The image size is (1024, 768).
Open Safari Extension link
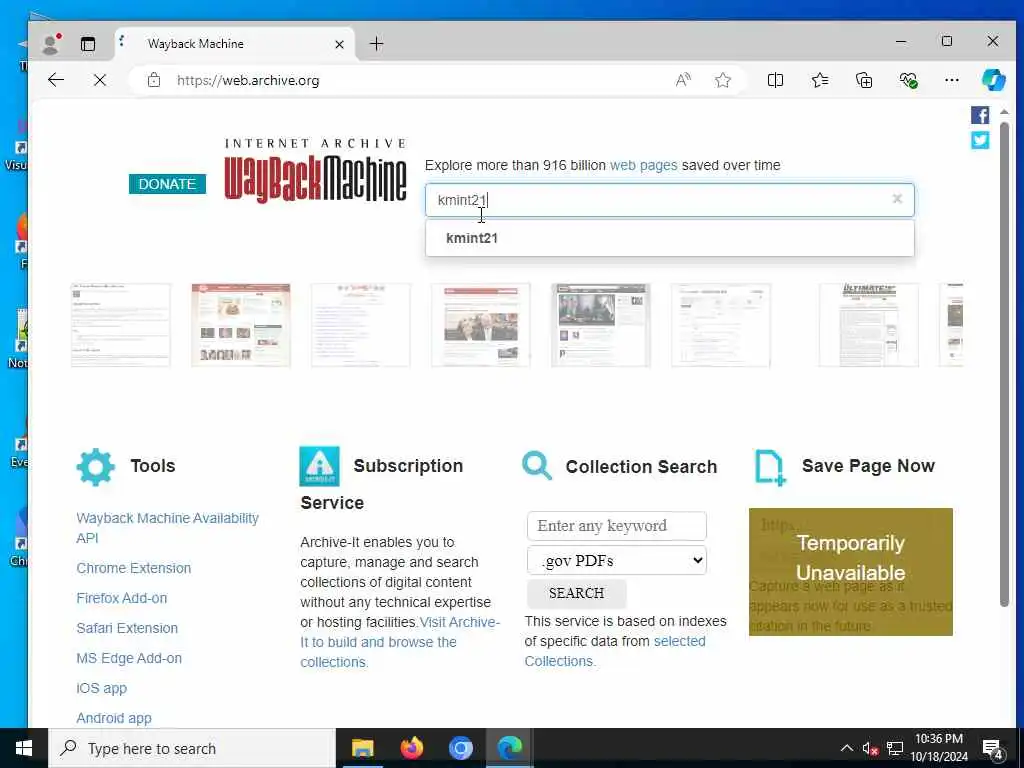pyautogui.click(x=127, y=628)
